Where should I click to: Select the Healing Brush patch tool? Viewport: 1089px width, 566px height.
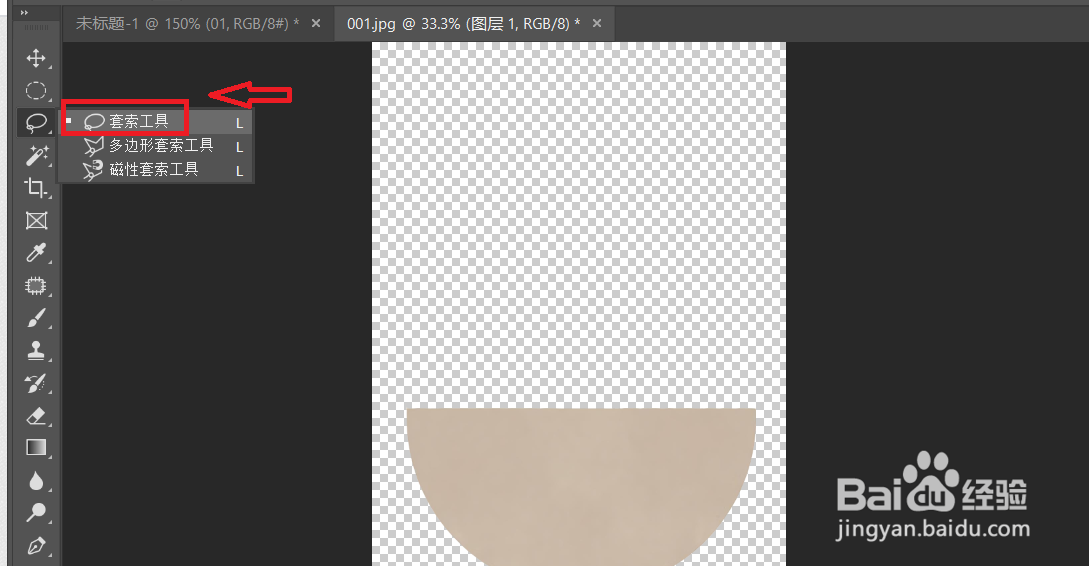coord(36,285)
